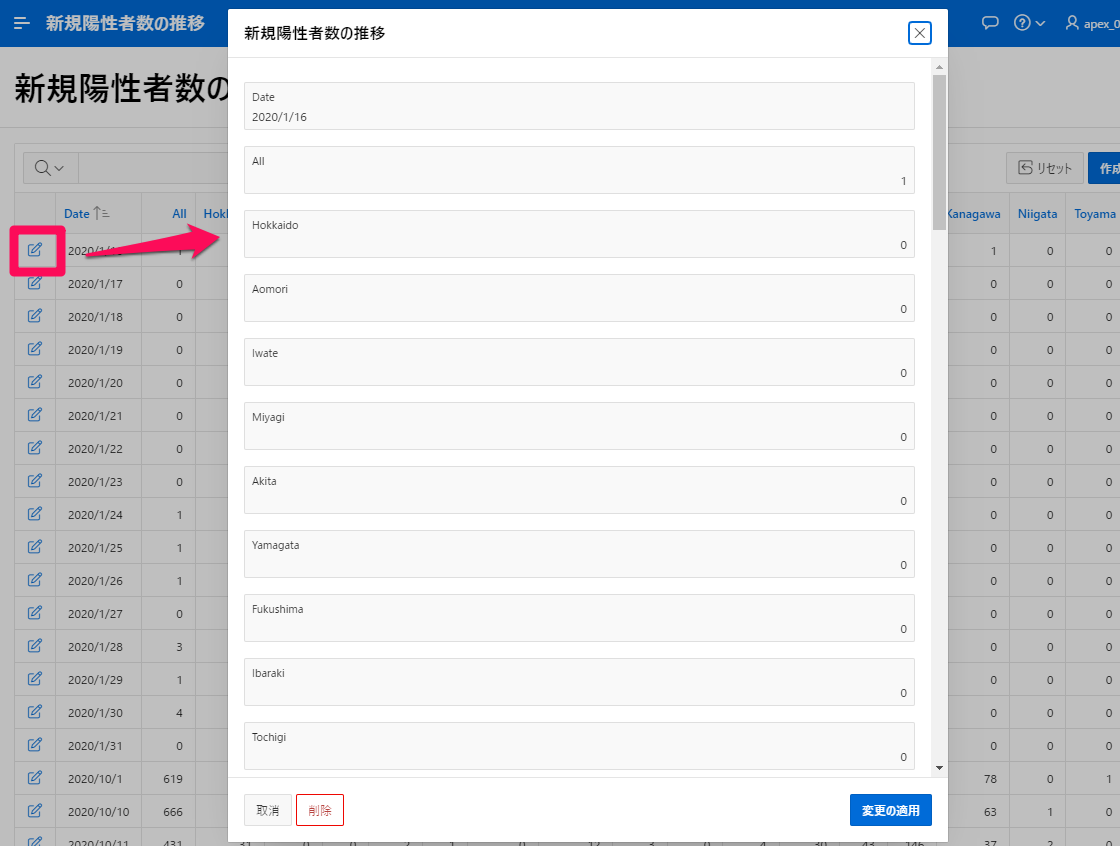Screen dimensions: 1120x846
Task: Edit the row dated 2020/1/28
Action: [x=34, y=646]
